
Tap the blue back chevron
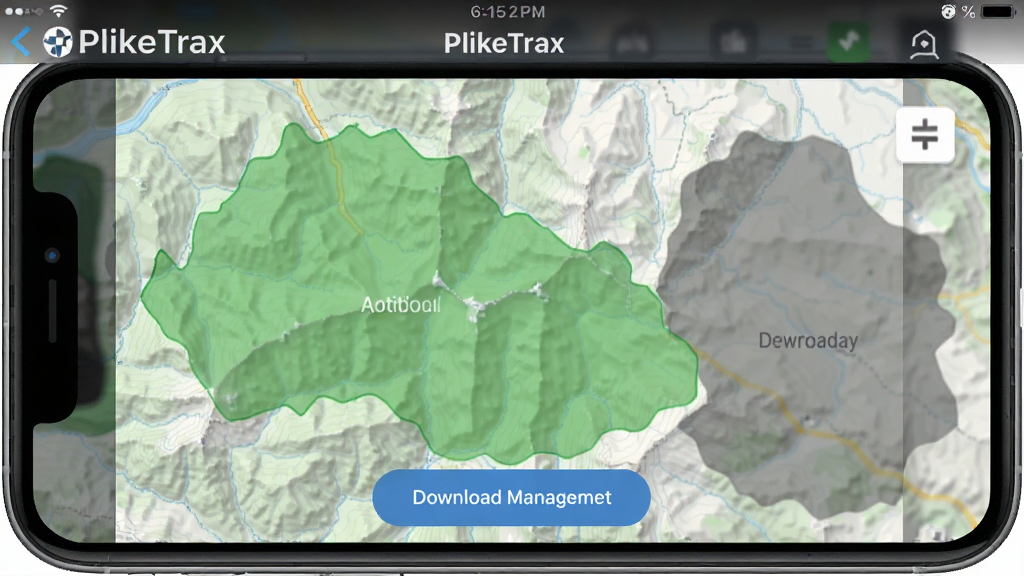[x=21, y=42]
